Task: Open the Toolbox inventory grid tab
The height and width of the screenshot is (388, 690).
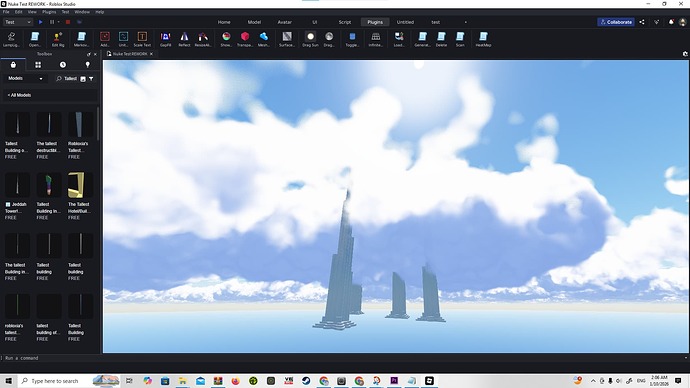Action: 38,65
